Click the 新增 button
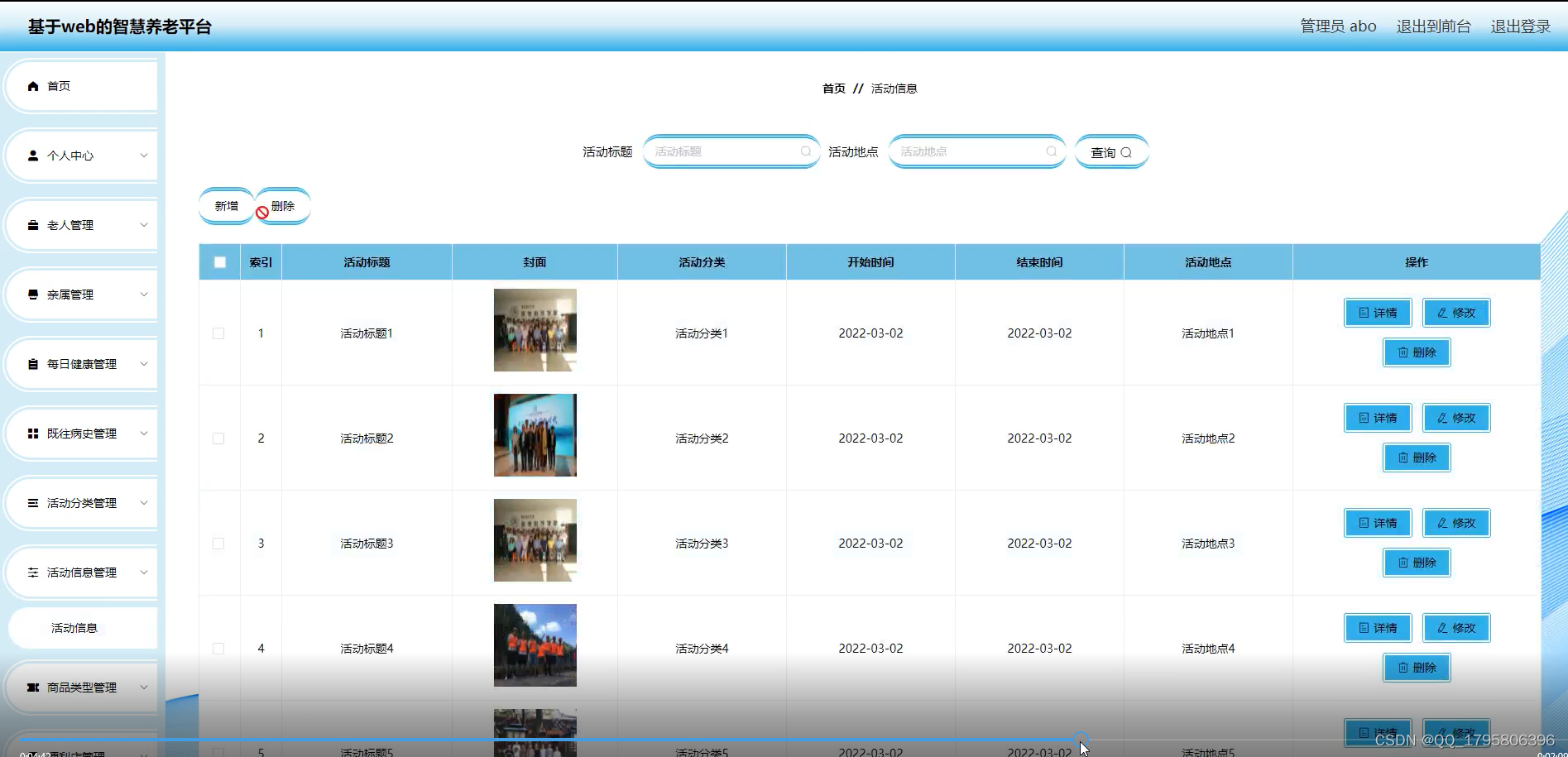 (227, 206)
